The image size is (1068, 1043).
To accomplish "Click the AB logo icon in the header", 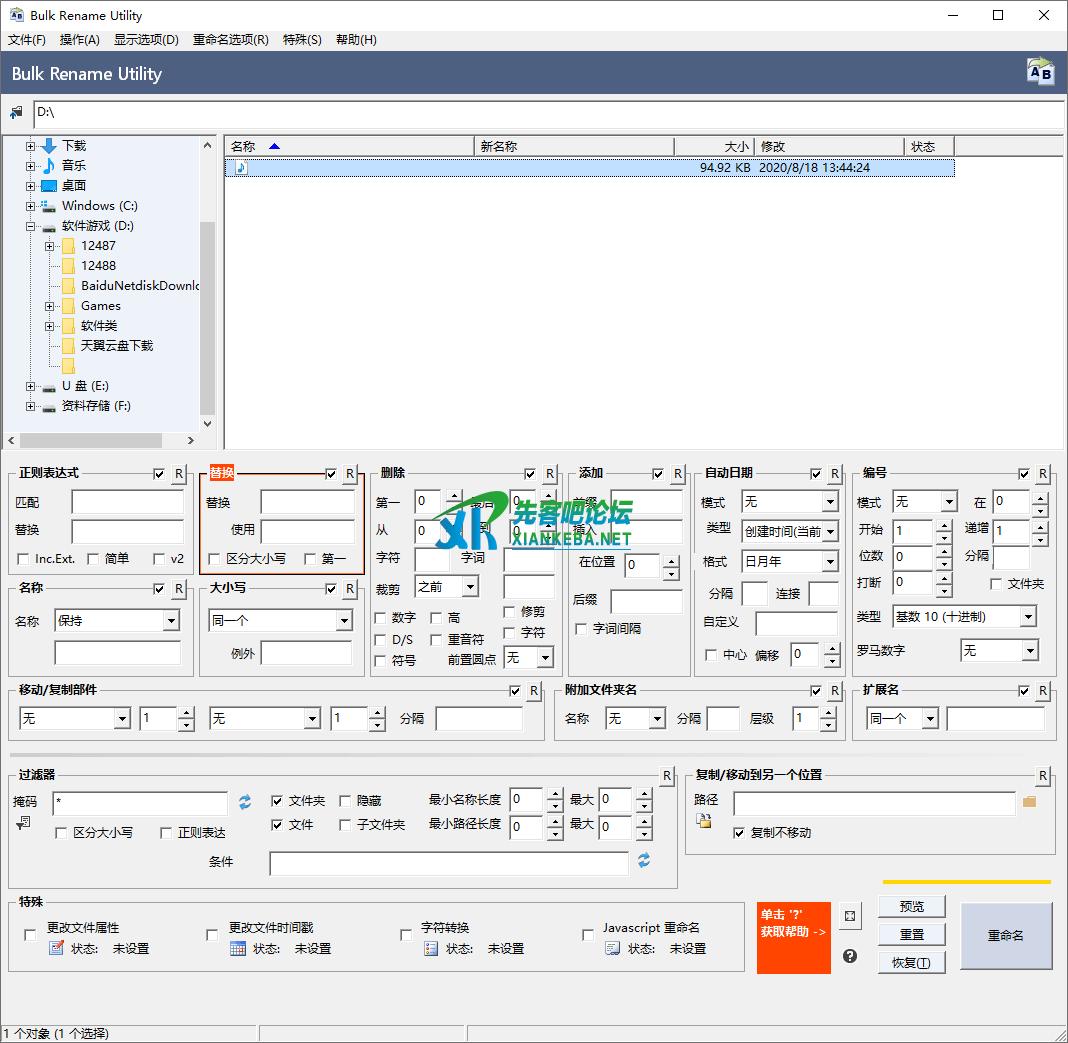I will pyautogui.click(x=1040, y=72).
